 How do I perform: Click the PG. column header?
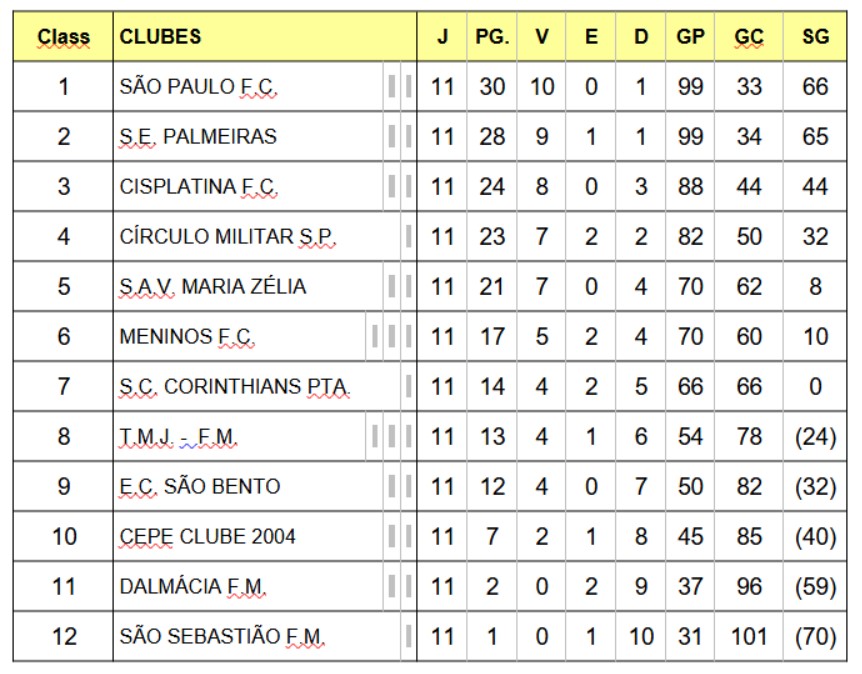click(492, 37)
